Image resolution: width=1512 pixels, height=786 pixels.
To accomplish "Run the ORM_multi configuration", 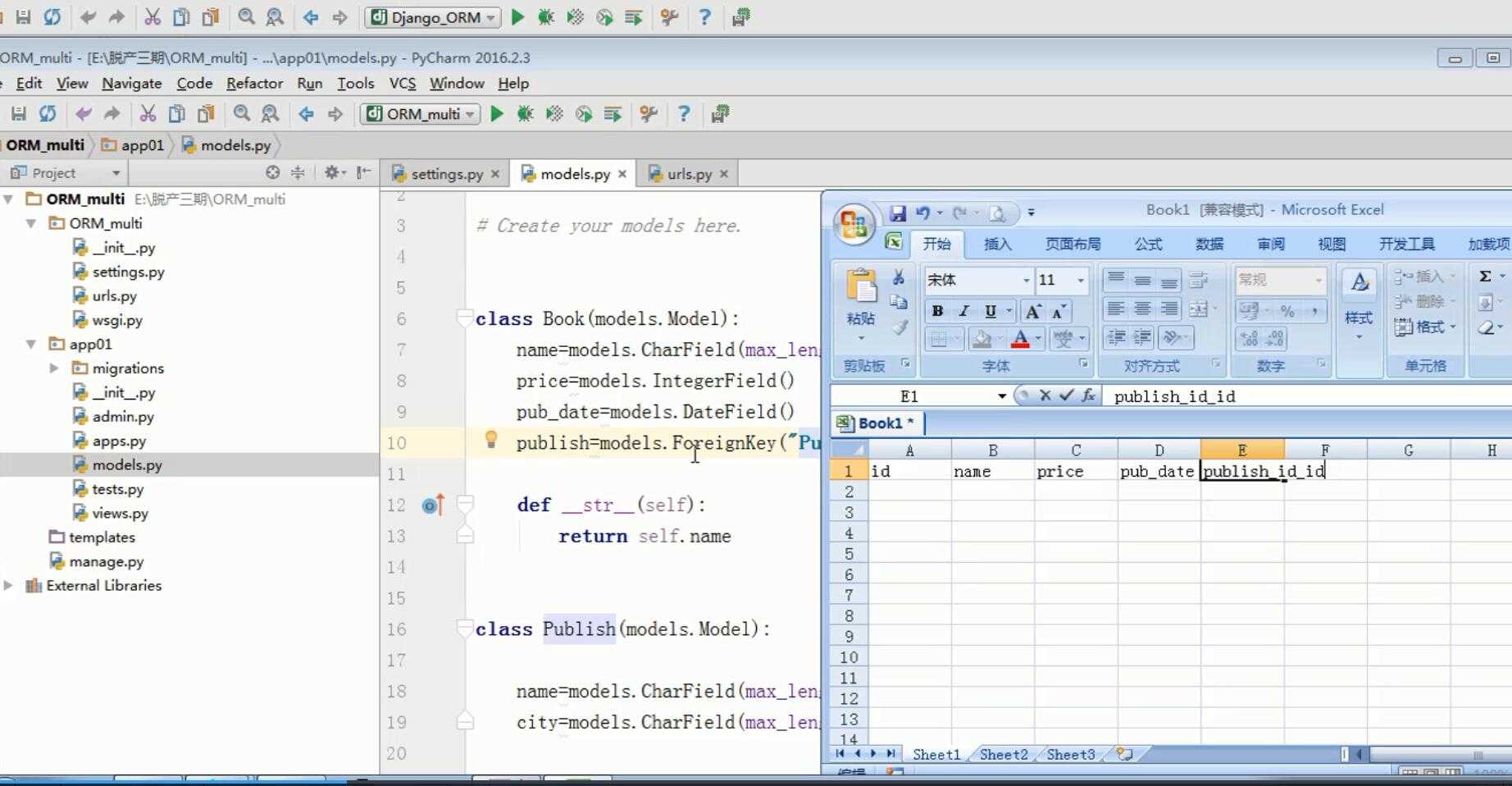I will pos(497,114).
